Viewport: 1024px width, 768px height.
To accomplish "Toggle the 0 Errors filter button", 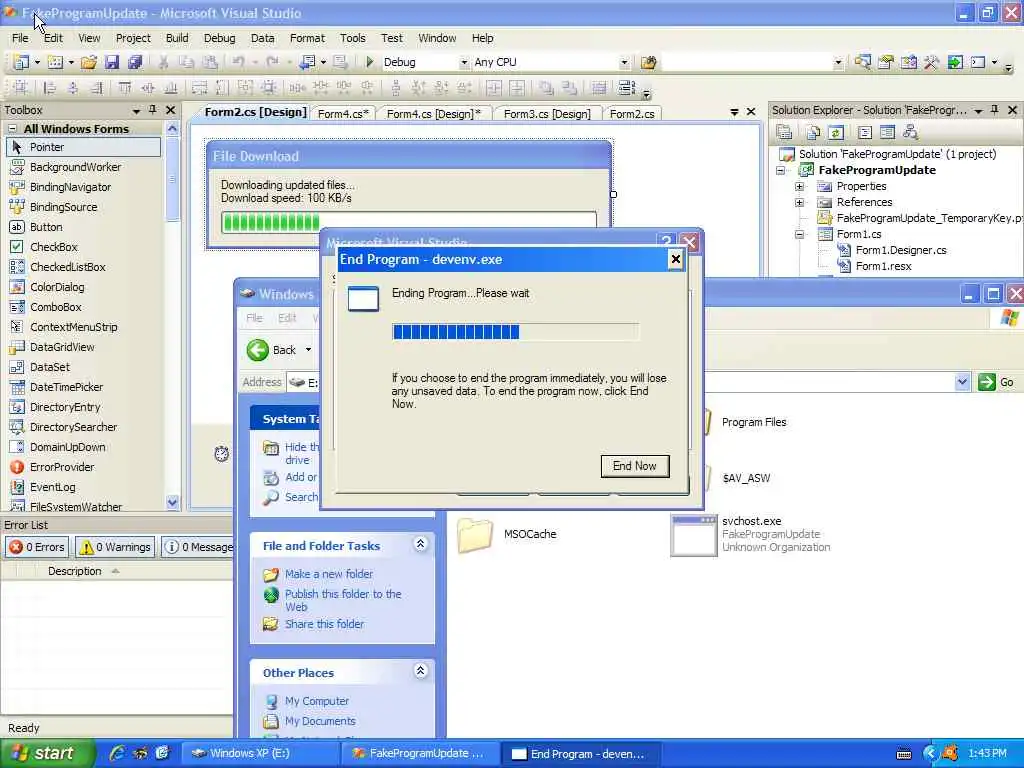I will coord(37,547).
